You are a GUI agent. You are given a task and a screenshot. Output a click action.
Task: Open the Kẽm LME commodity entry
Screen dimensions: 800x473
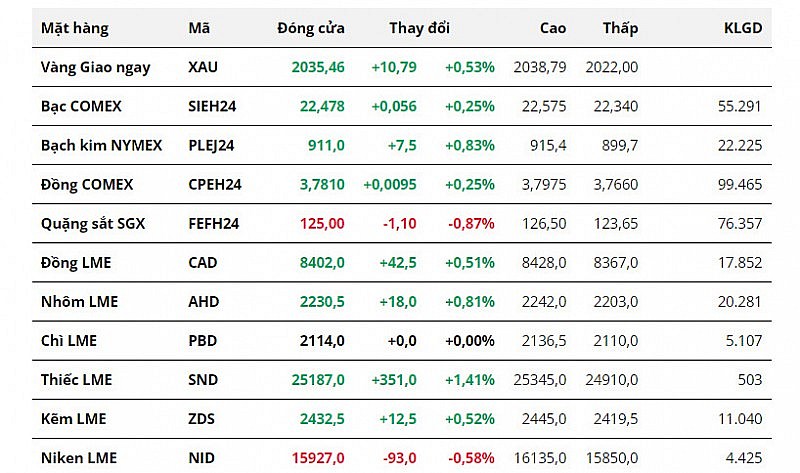click(73, 418)
